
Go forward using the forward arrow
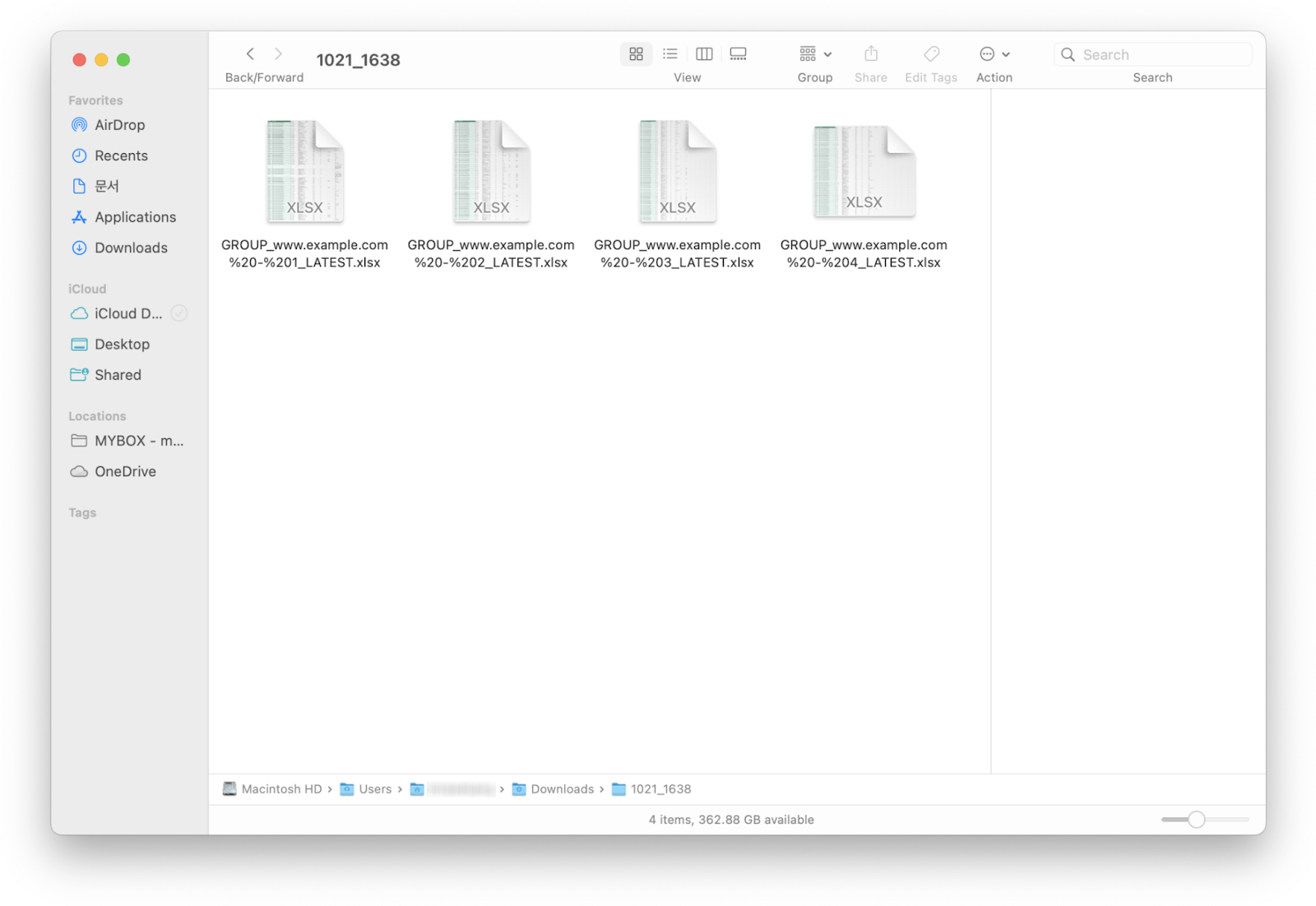click(279, 54)
